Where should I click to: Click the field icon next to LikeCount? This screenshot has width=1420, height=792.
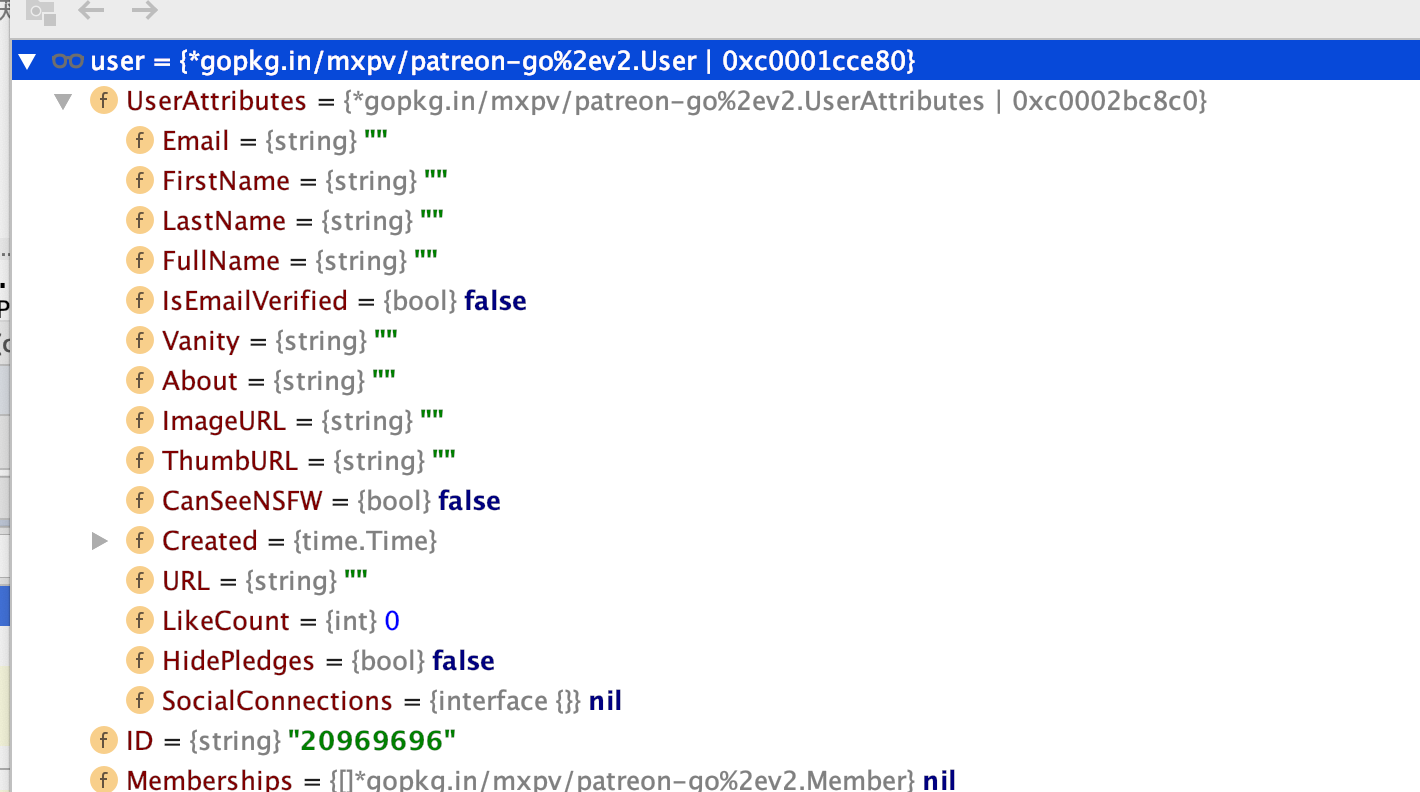pyautogui.click(x=140, y=621)
